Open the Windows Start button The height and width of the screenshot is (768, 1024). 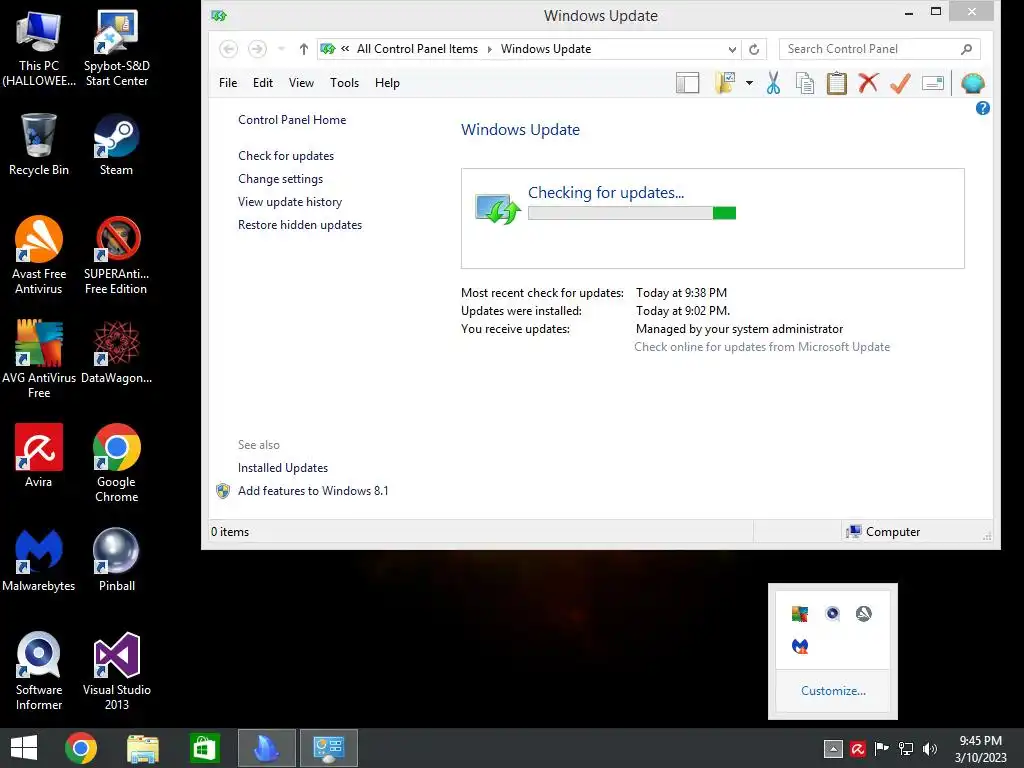coord(24,748)
